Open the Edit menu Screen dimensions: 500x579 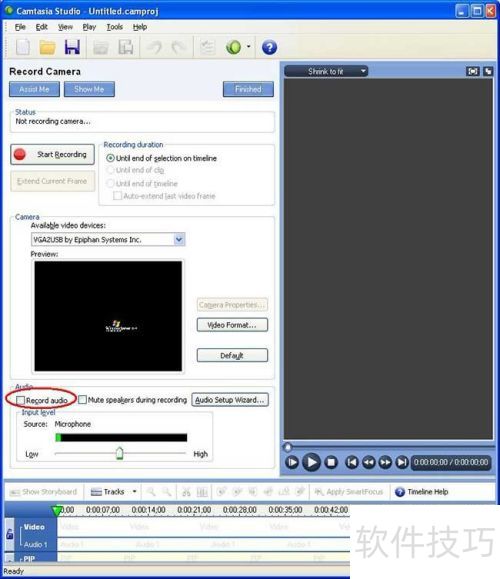(x=41, y=27)
